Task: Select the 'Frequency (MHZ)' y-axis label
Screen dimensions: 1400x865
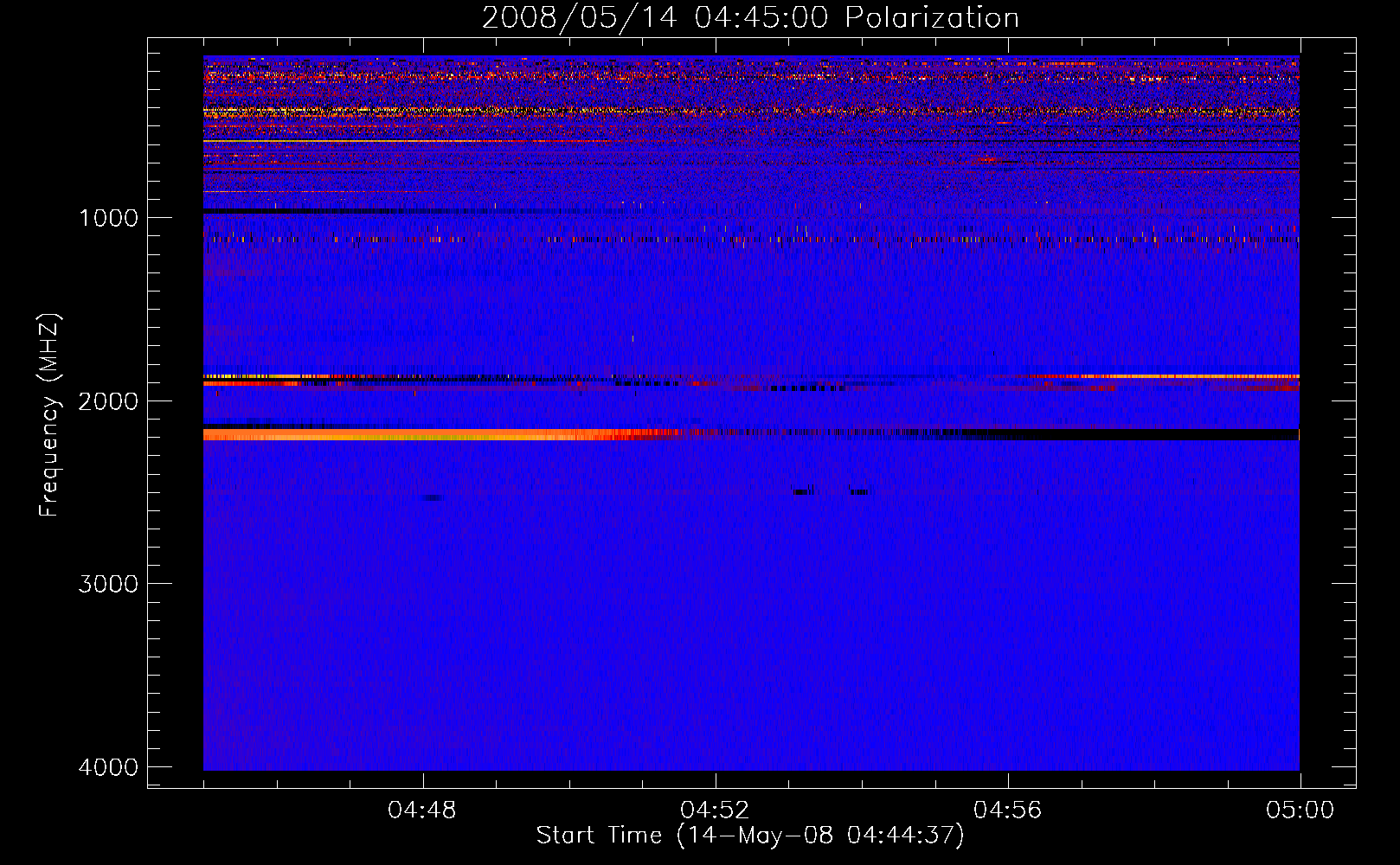Action: pyautogui.click(x=49, y=415)
